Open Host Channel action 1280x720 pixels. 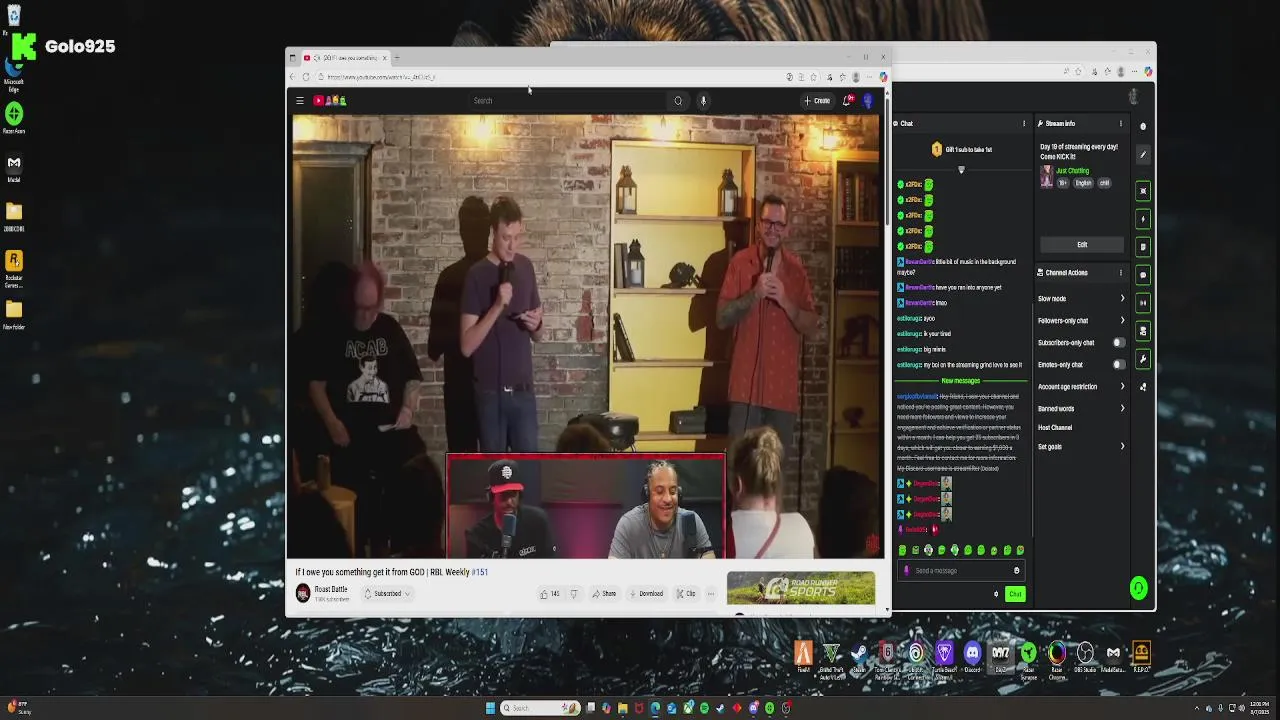pyautogui.click(x=1055, y=428)
